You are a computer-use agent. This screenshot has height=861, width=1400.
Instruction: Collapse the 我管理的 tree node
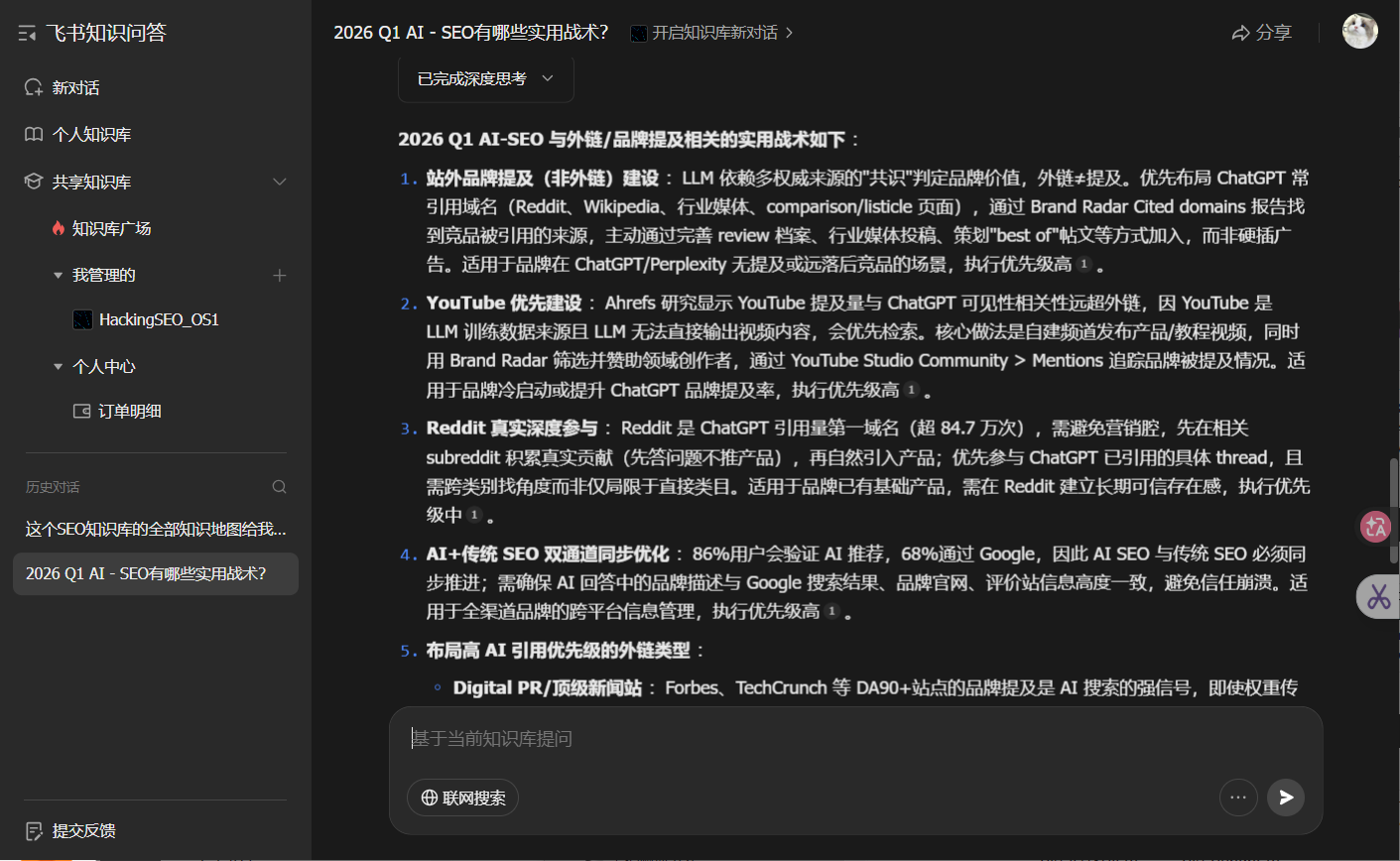(x=58, y=274)
